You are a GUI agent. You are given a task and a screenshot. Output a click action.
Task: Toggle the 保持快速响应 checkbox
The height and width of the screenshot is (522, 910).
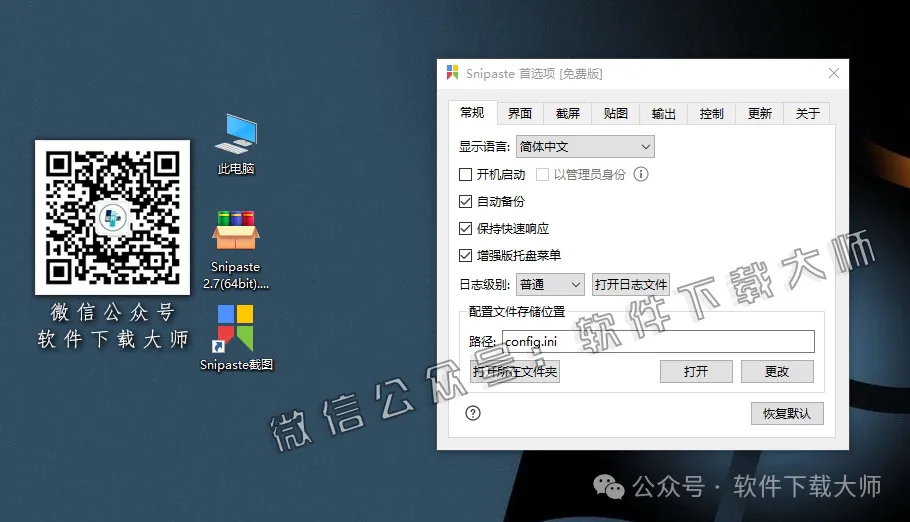(465, 228)
